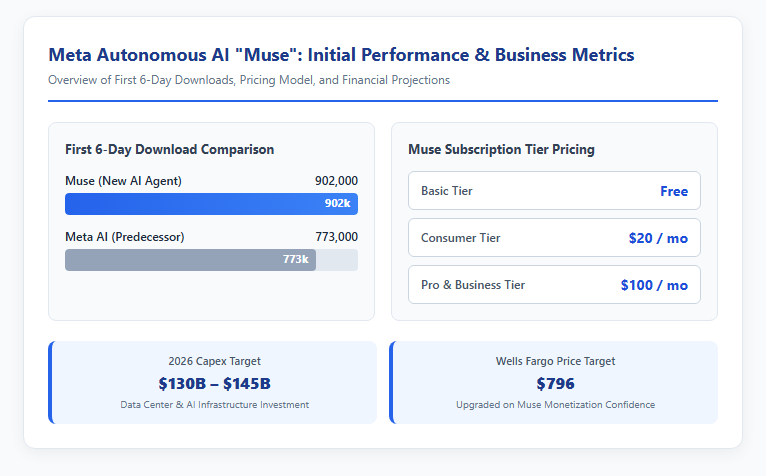Select the Pro & Business Tier row

coord(554,284)
